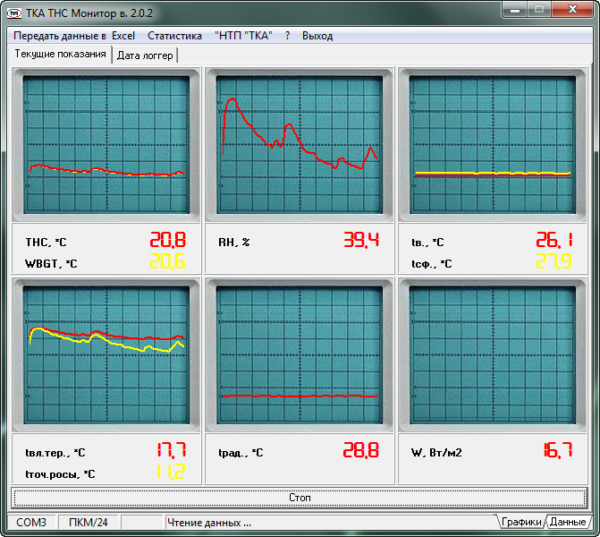Viewport: 600px width, 537px height.
Task: Open the Статистика menu
Action: click(174, 35)
